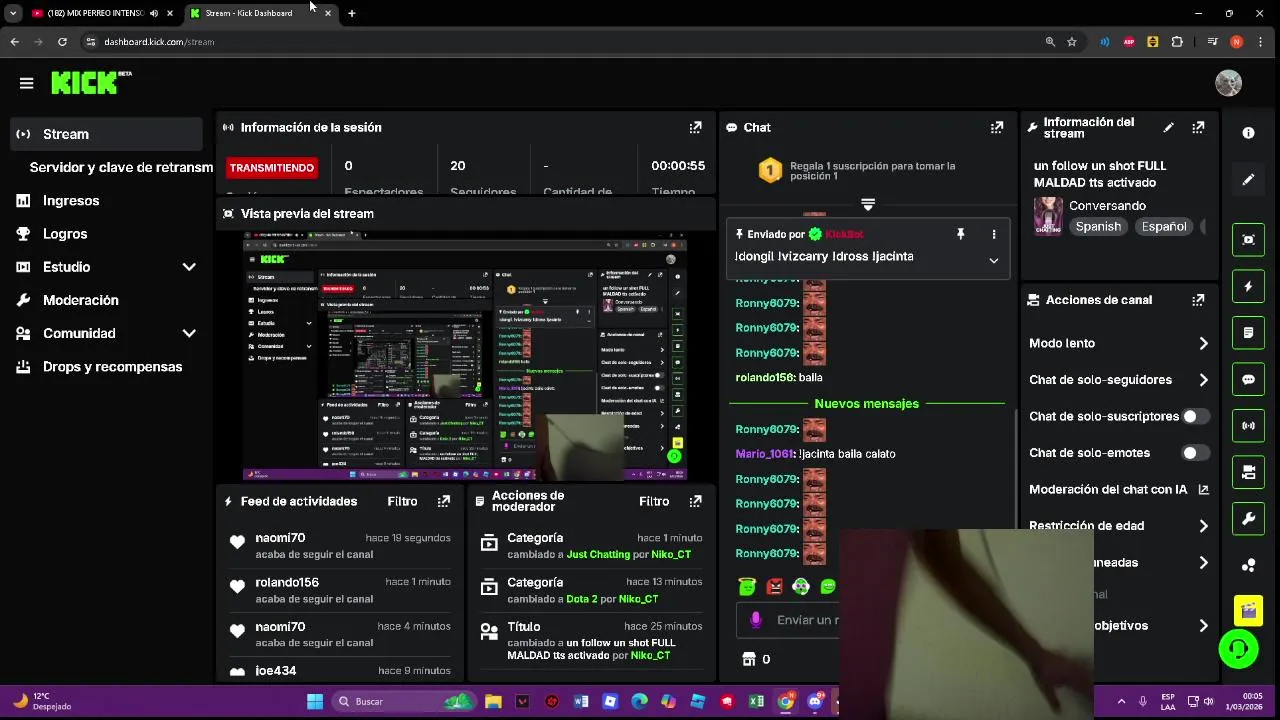This screenshot has width=1280, height=720.
Task: Pop out the Acciones de canal panel
Action: pos(1198,300)
